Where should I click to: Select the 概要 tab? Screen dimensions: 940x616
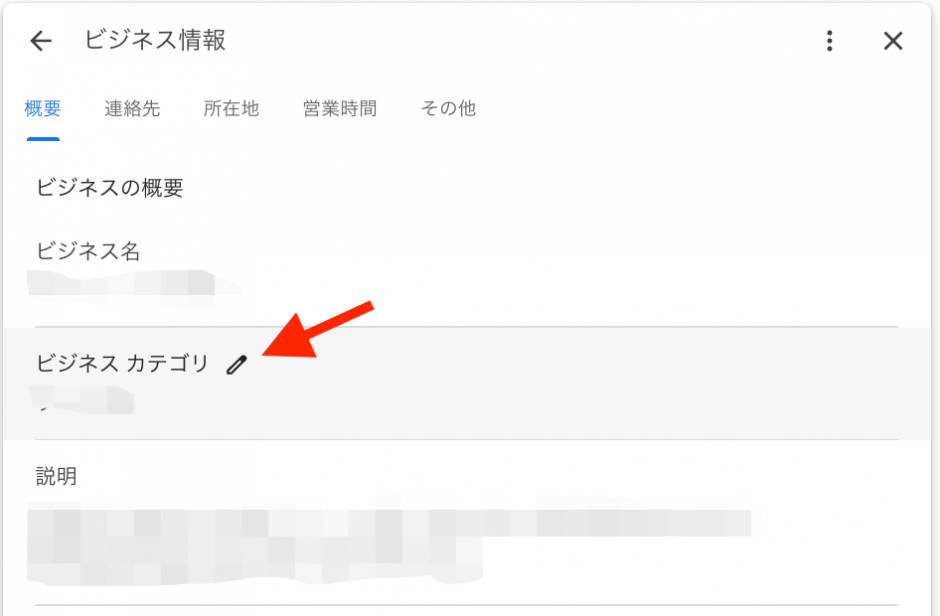coord(43,108)
